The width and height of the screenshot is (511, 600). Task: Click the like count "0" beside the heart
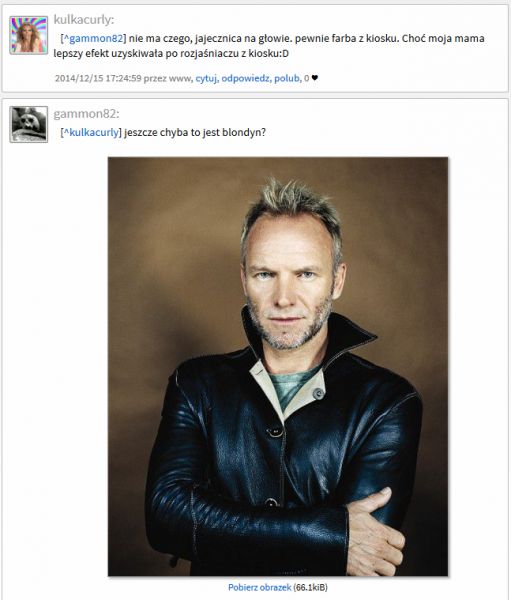pyautogui.click(x=307, y=78)
